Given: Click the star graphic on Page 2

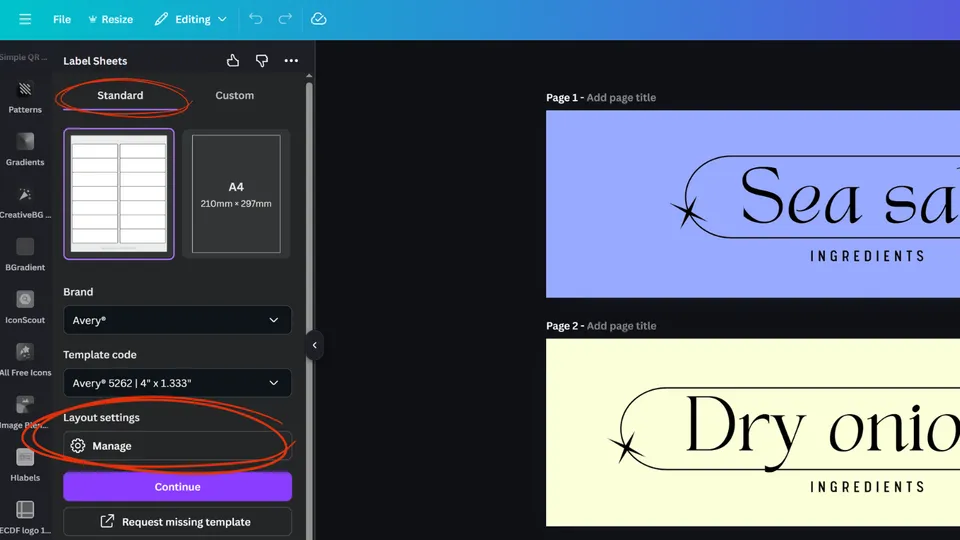Looking at the screenshot, I should point(626,446).
